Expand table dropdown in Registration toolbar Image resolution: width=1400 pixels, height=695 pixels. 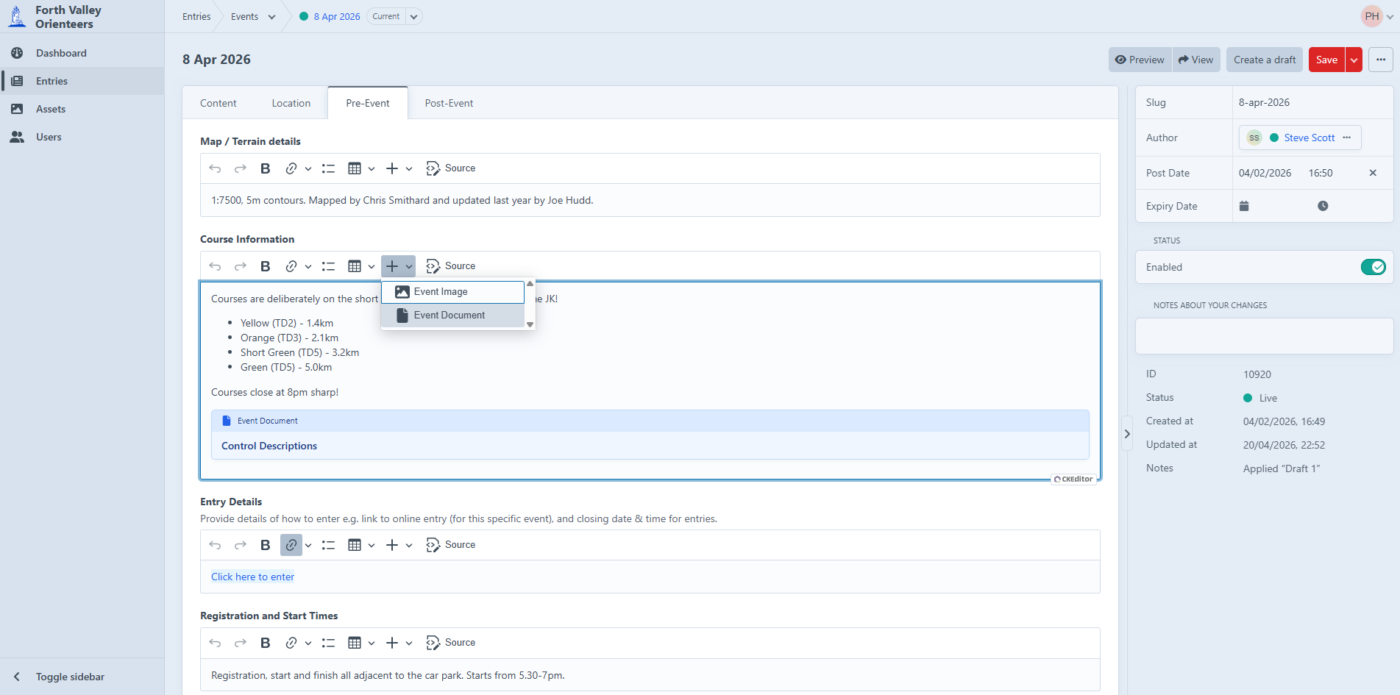click(371, 643)
